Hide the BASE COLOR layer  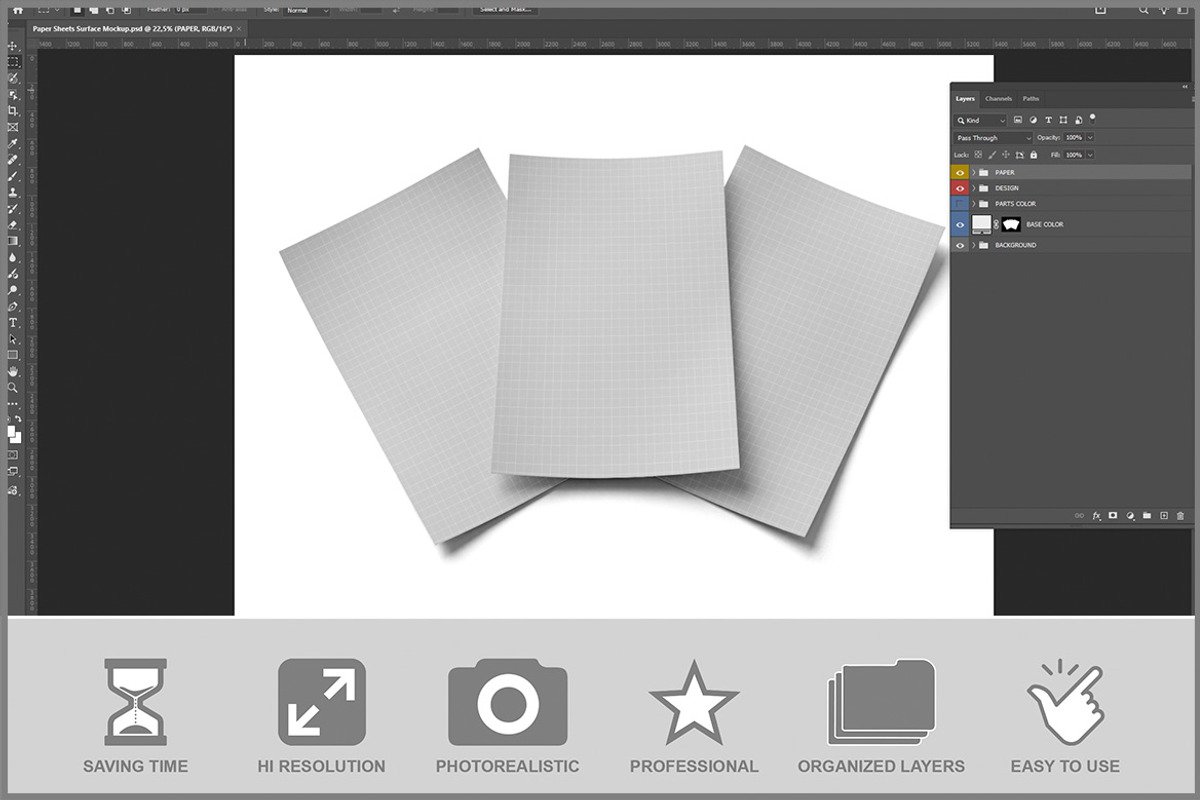click(960, 225)
